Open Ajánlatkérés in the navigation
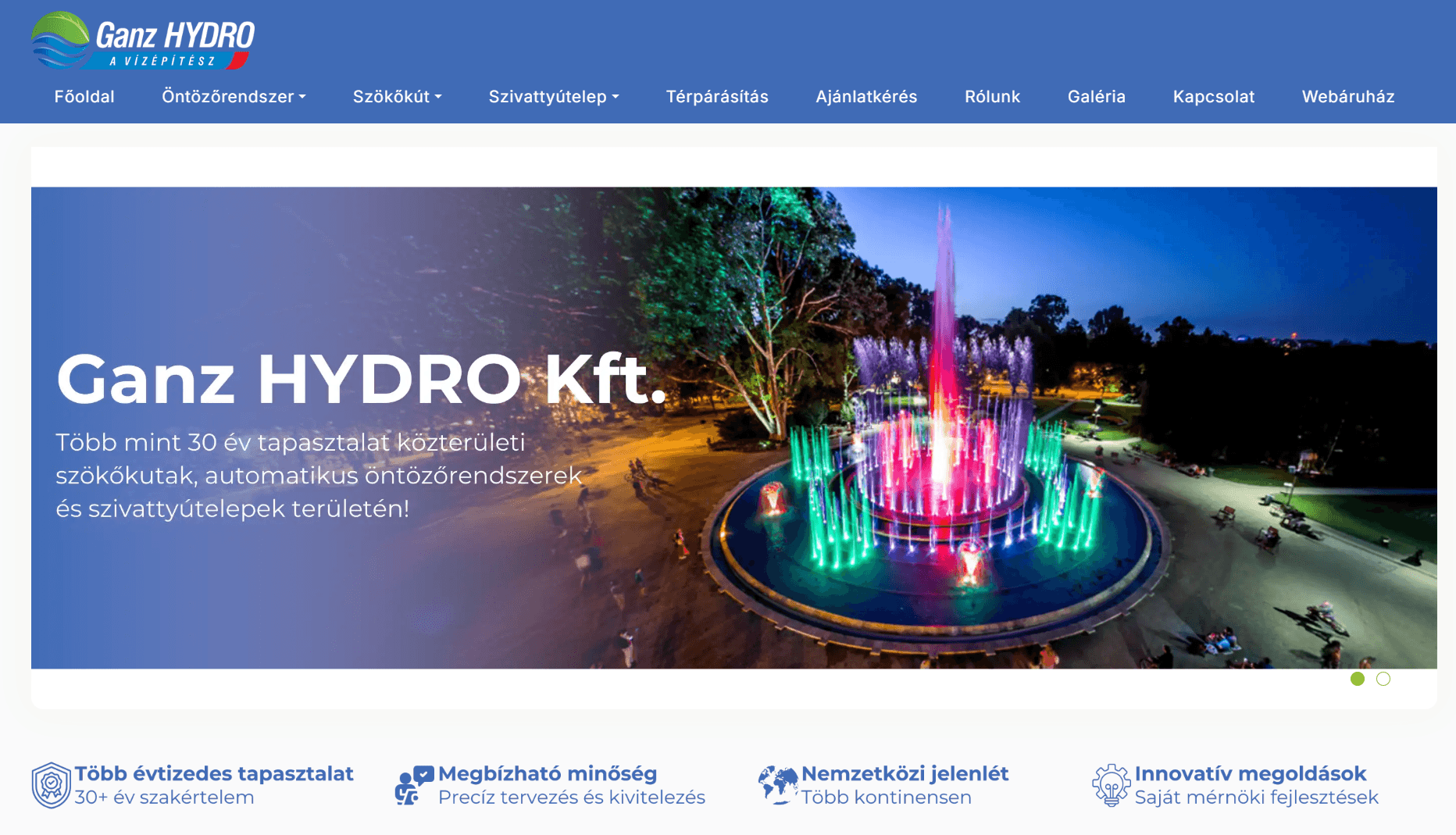 coord(866,97)
